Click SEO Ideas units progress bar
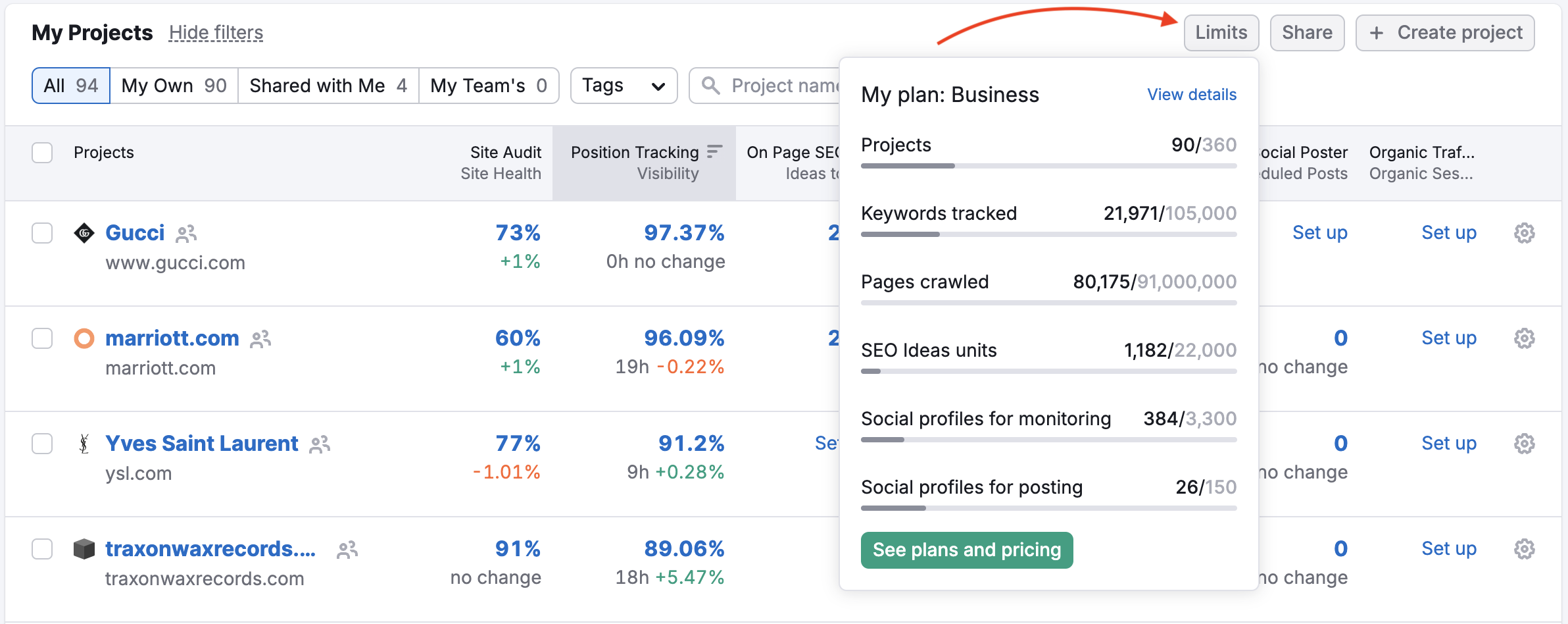Image resolution: width=1568 pixels, height=624 pixels. pyautogui.click(x=1048, y=371)
